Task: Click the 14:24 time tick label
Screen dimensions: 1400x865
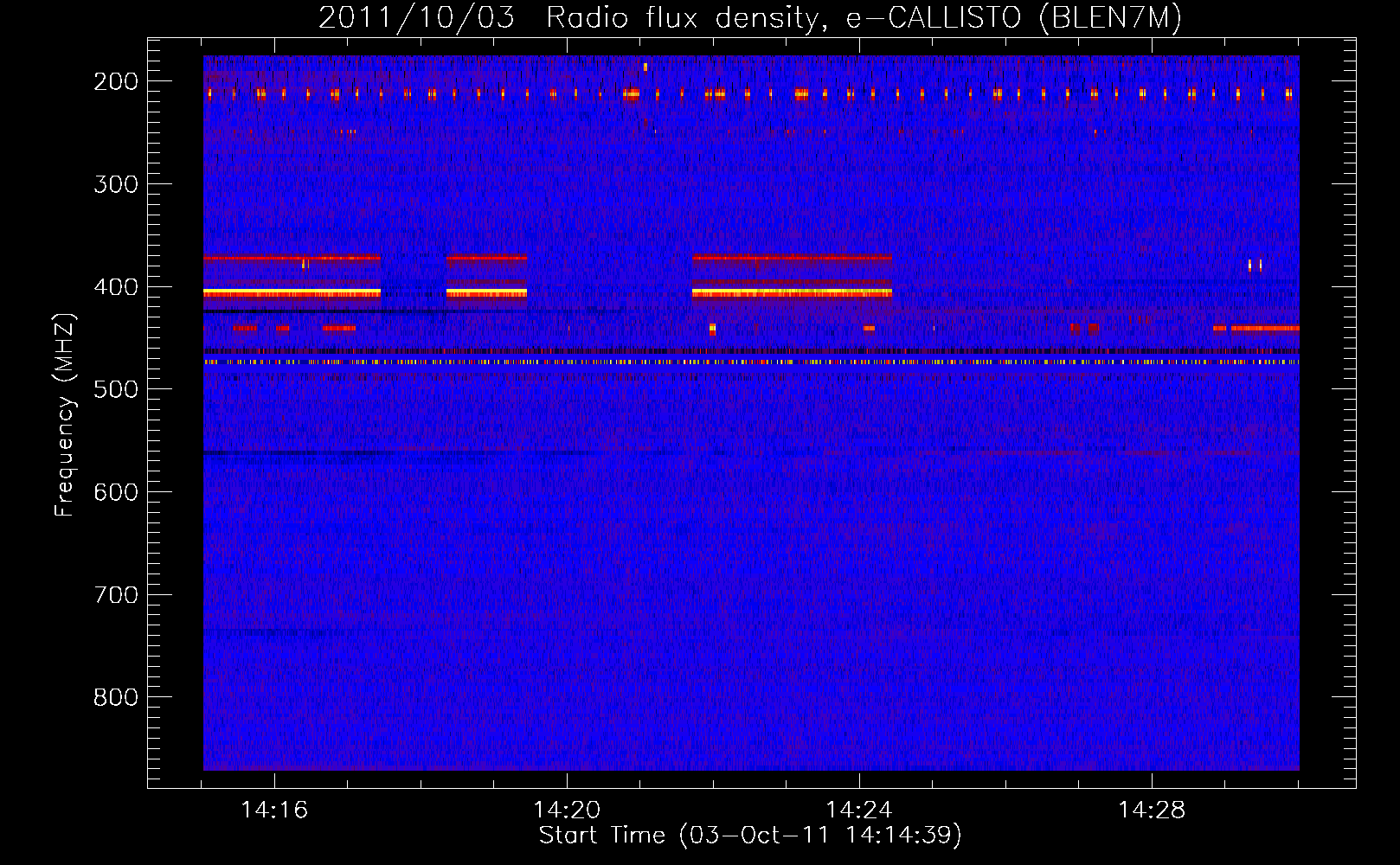Action: 859,810
